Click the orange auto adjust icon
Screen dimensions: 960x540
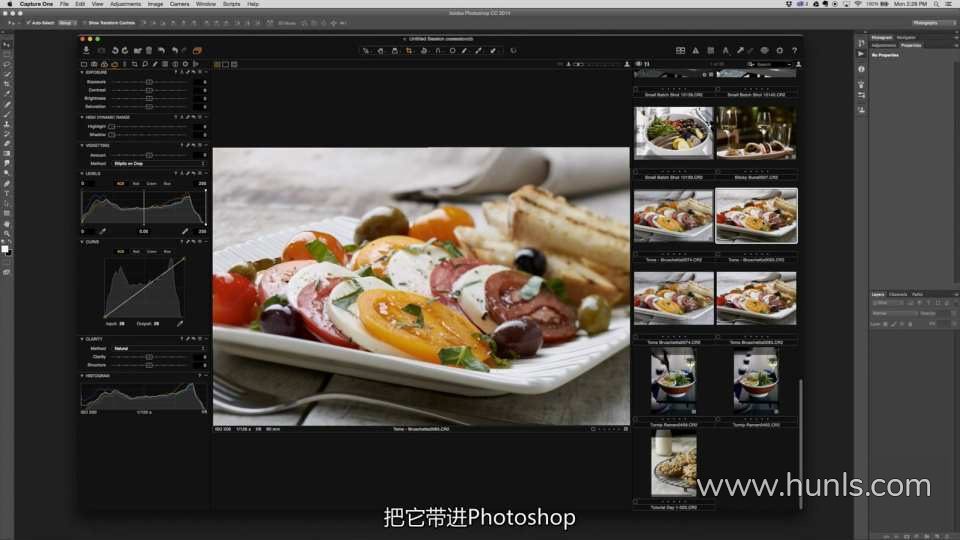pyautogui.click(x=197, y=50)
